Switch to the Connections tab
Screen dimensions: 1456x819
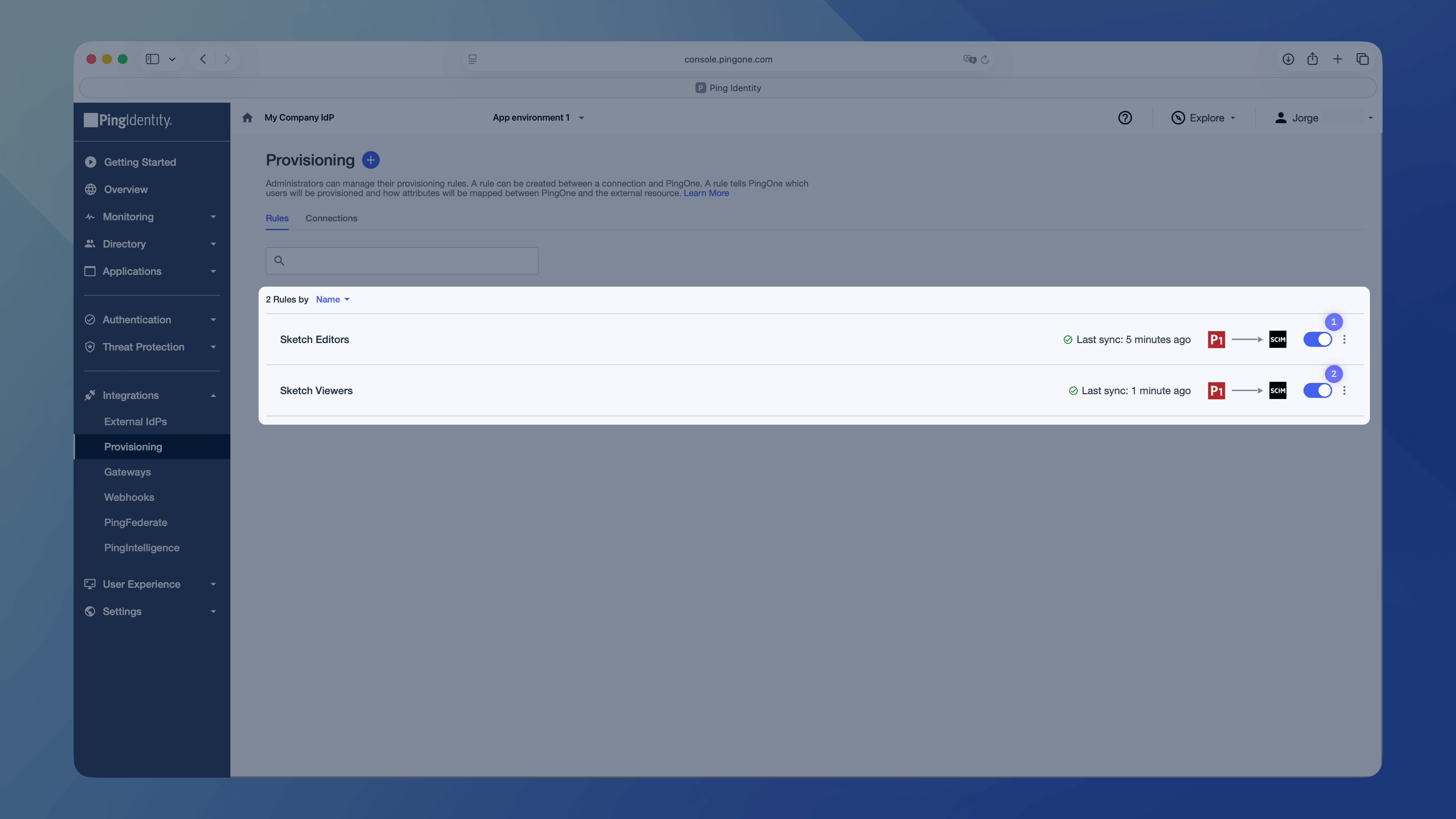pyautogui.click(x=331, y=218)
